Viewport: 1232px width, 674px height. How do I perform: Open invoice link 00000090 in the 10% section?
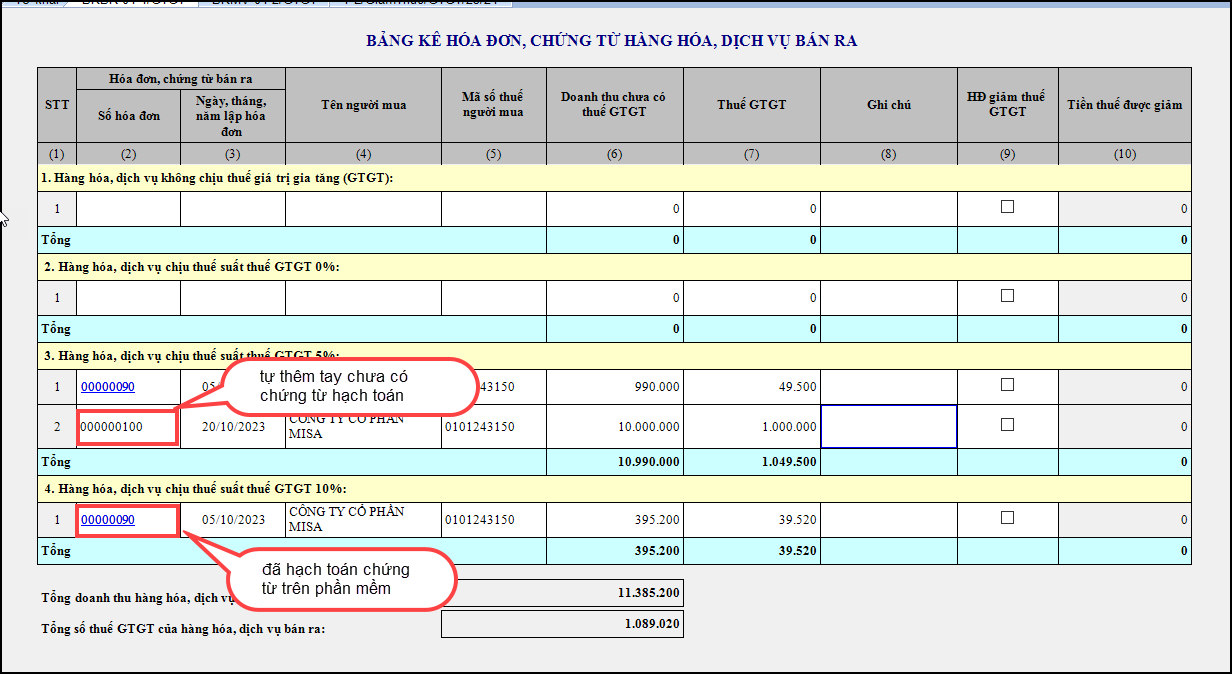[107, 520]
